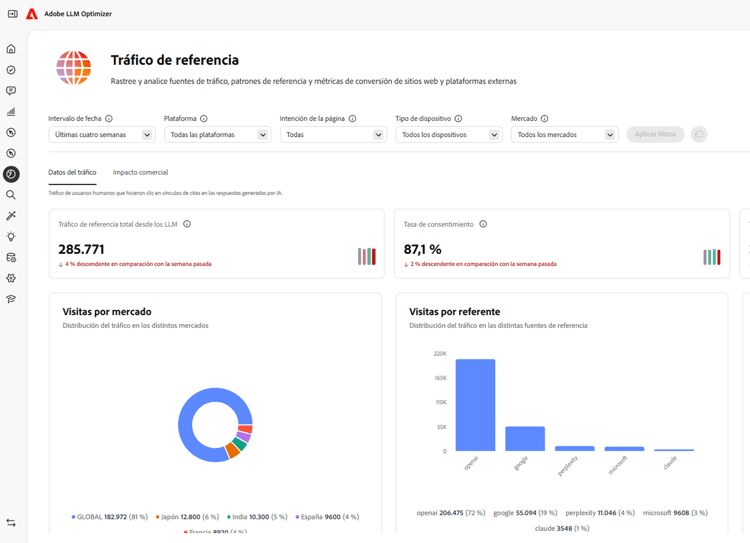Click the google 55.094 legend entry
Image resolution: width=750 pixels, height=543 pixels.
[525, 513]
